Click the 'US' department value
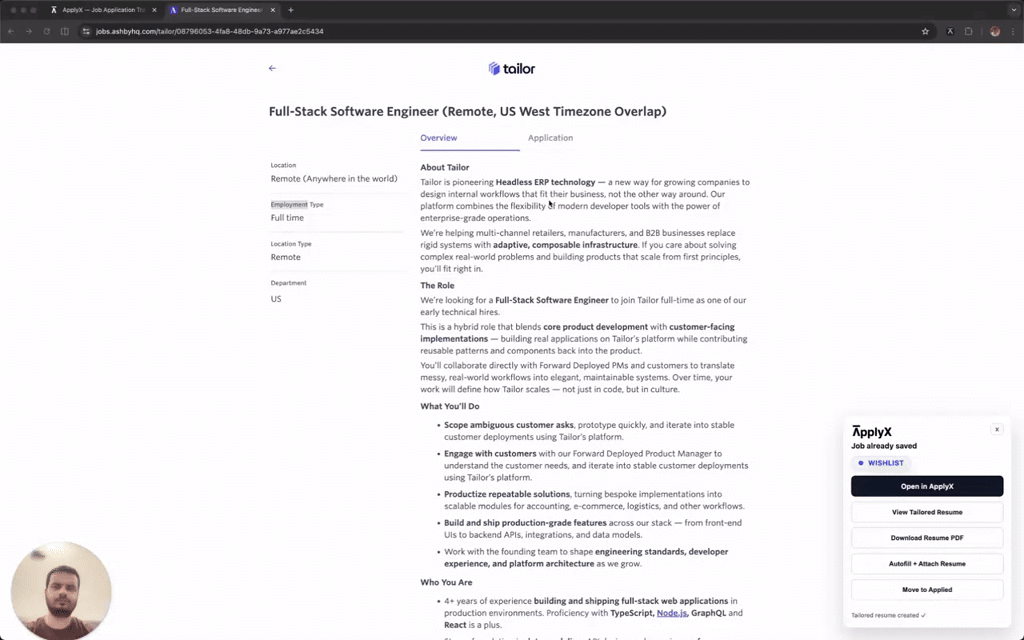 [276, 299]
